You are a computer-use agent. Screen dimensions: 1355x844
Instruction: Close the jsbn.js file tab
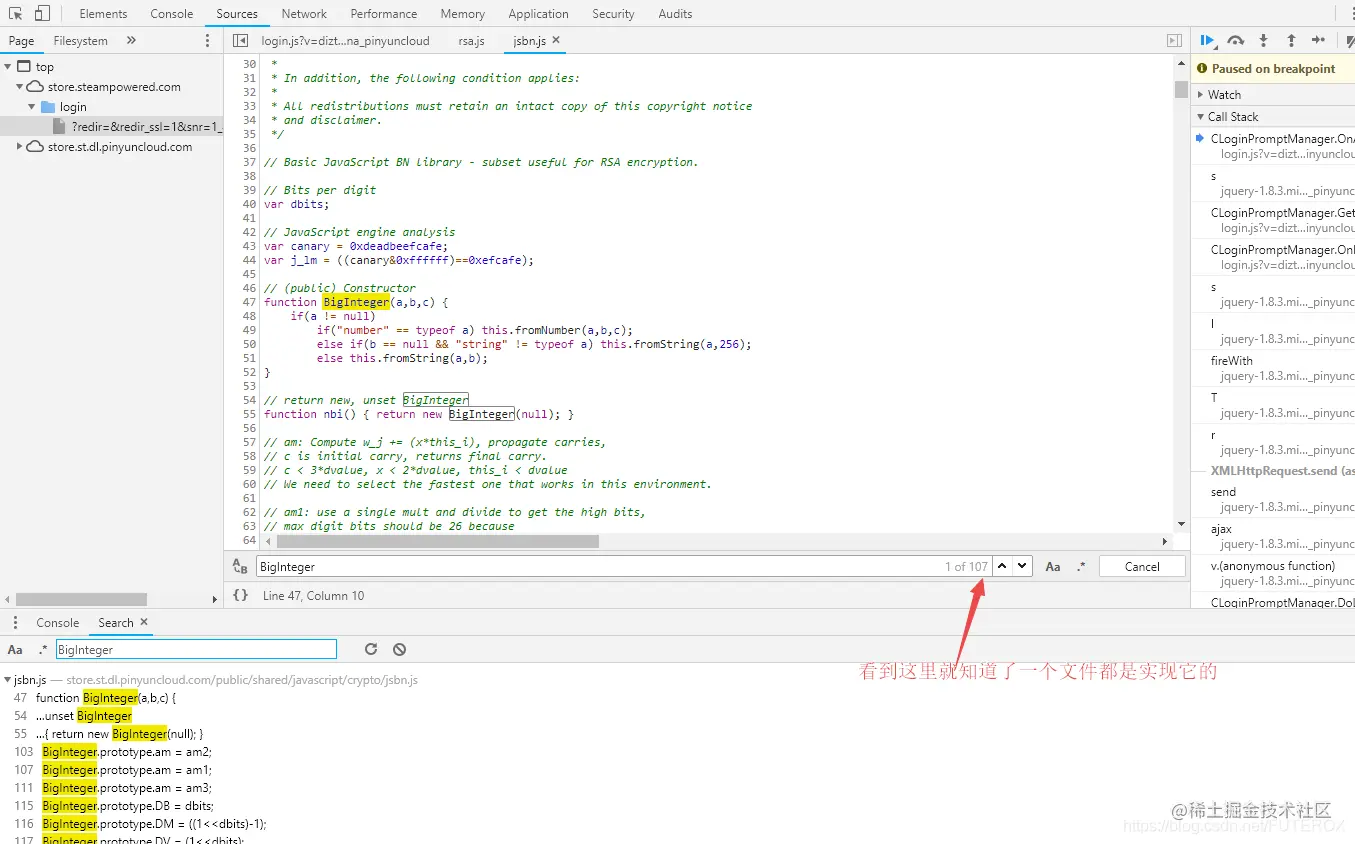click(x=556, y=41)
